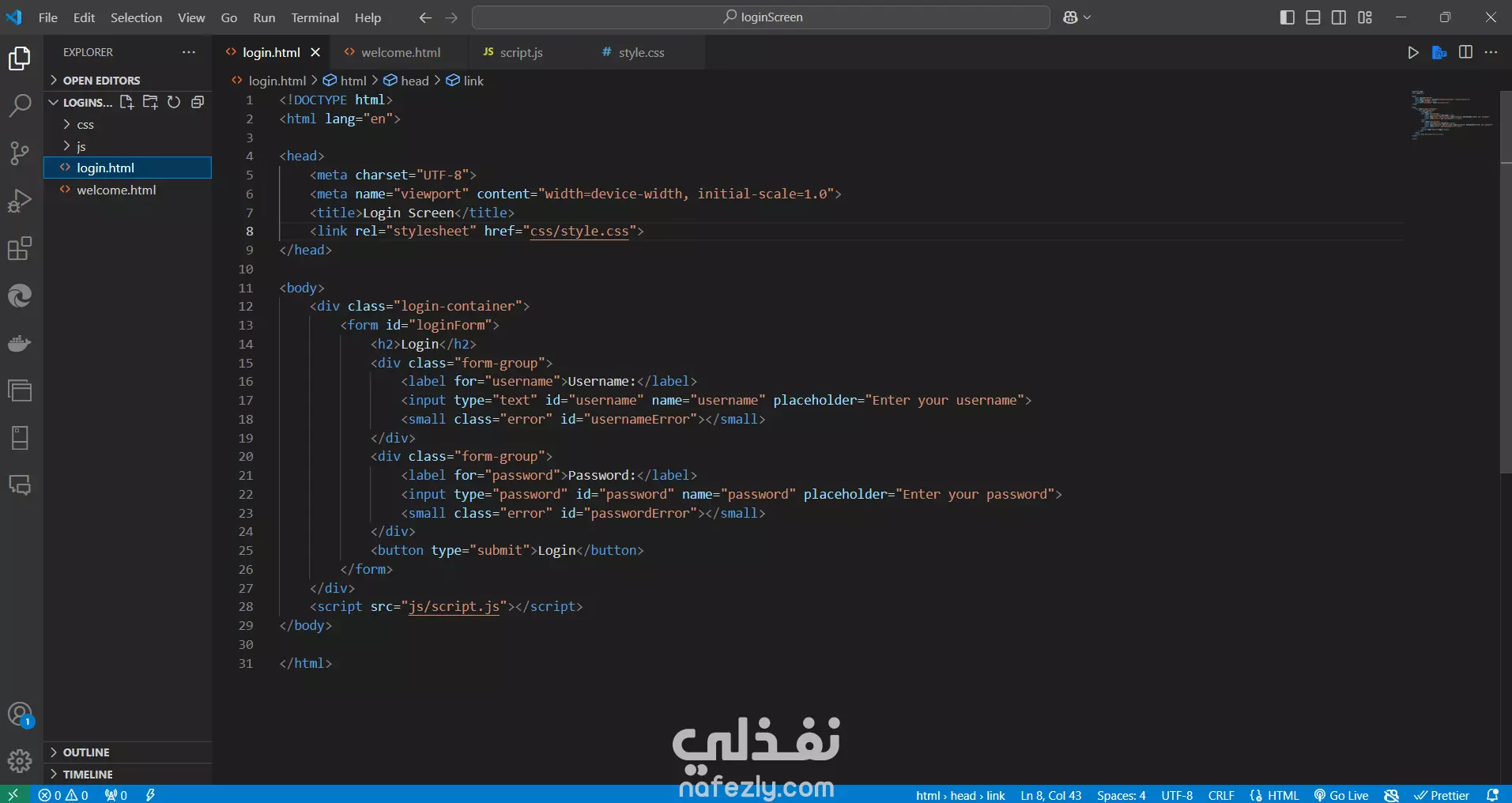Click UTF-8 encoding in status bar
1512x803 pixels.
point(1177,795)
